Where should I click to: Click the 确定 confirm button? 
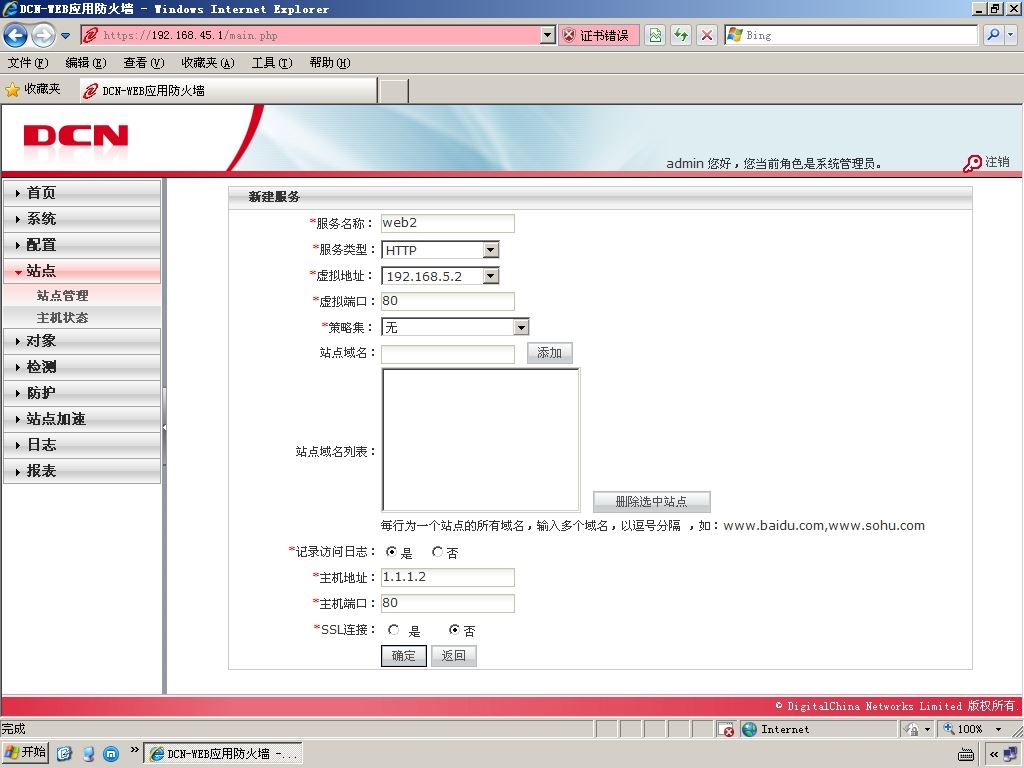(404, 656)
